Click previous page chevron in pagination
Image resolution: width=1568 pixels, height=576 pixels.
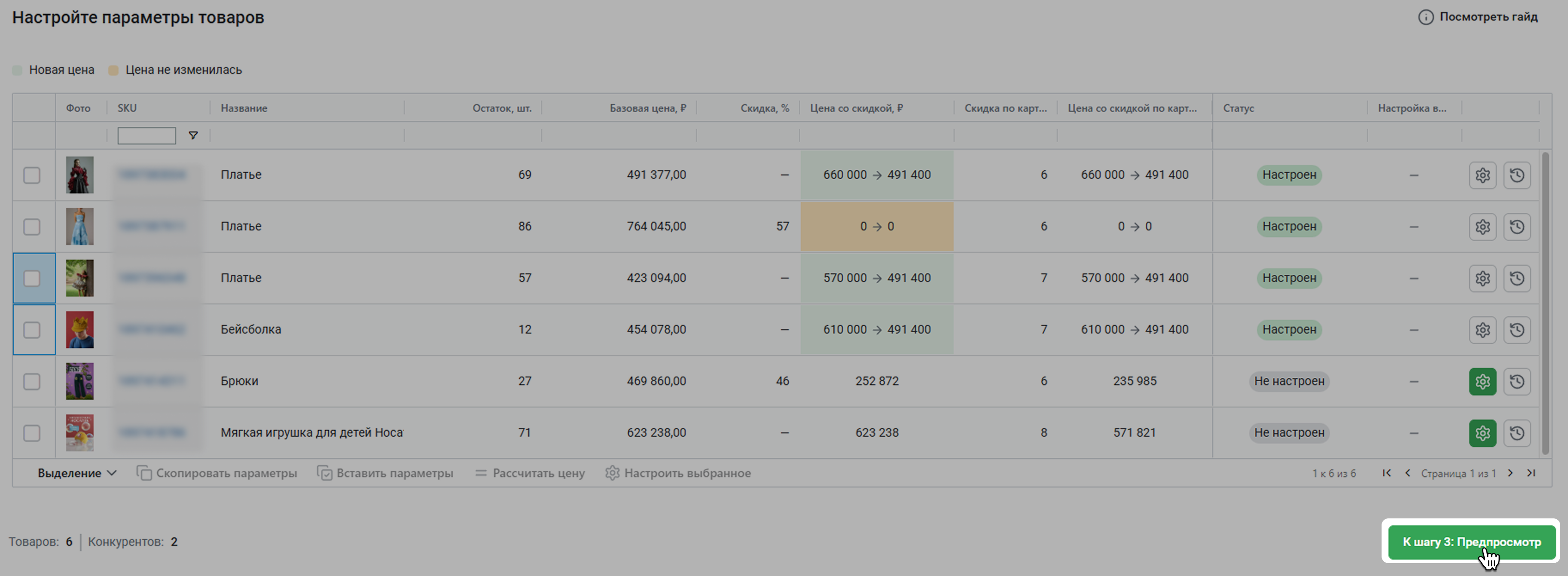click(x=1407, y=473)
